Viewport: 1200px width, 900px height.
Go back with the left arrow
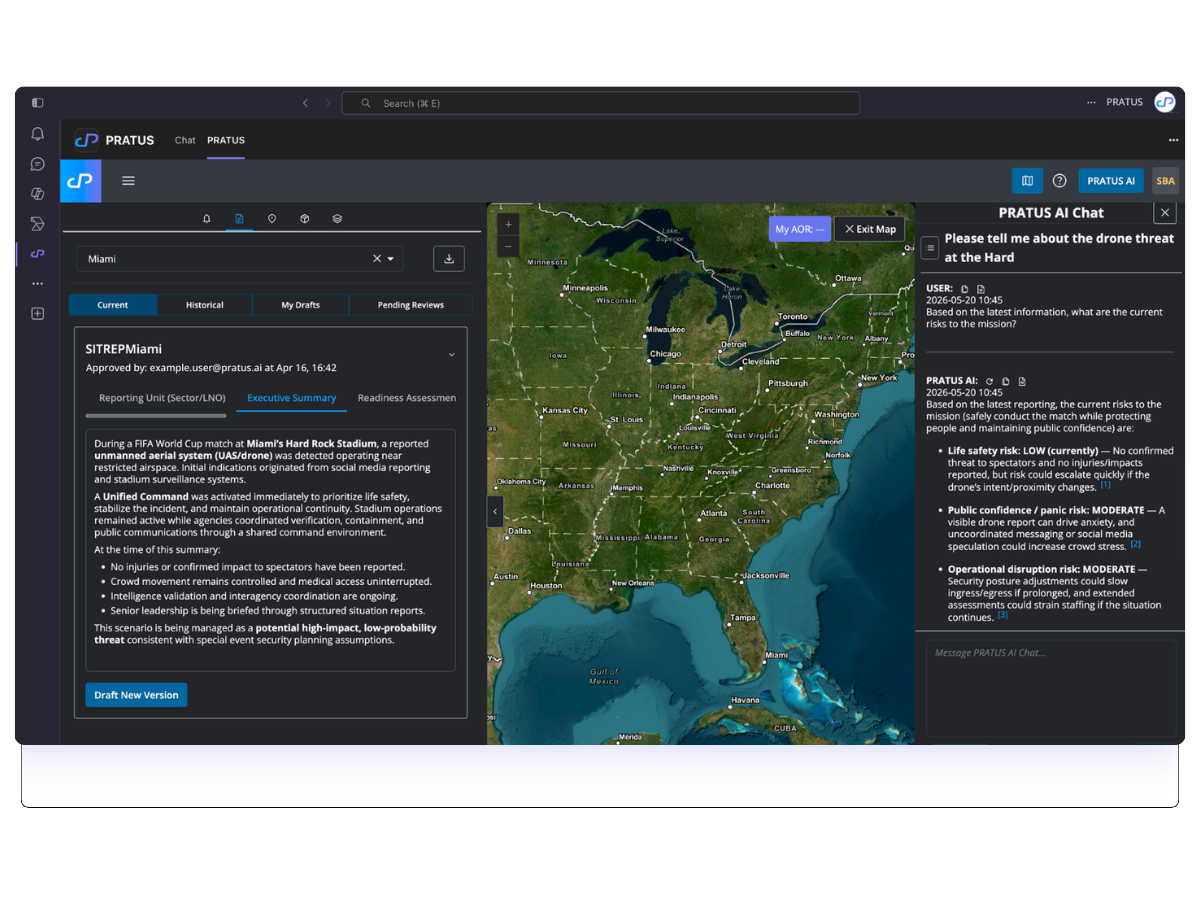[x=305, y=103]
